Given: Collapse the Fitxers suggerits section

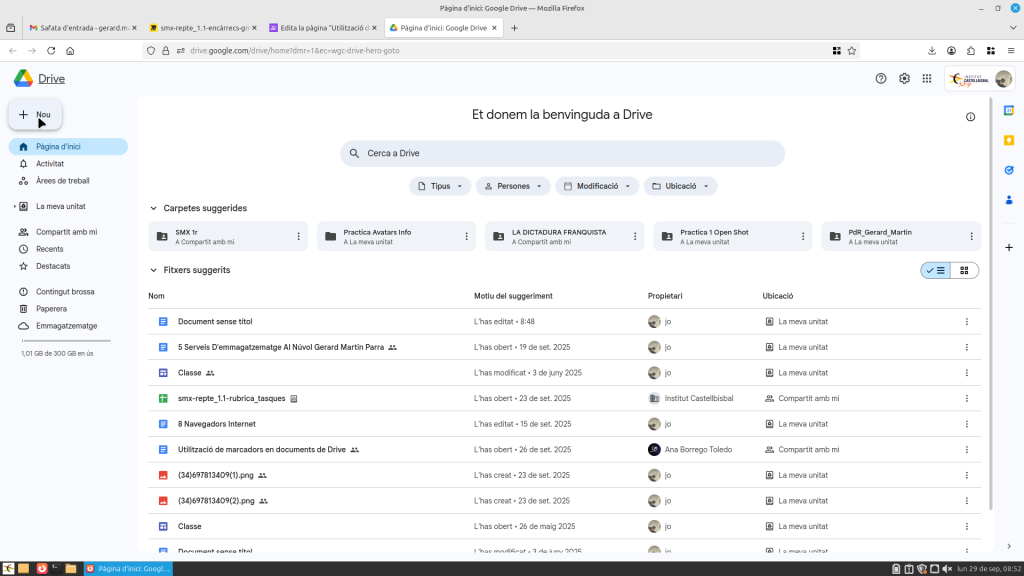Looking at the screenshot, I should [x=153, y=270].
